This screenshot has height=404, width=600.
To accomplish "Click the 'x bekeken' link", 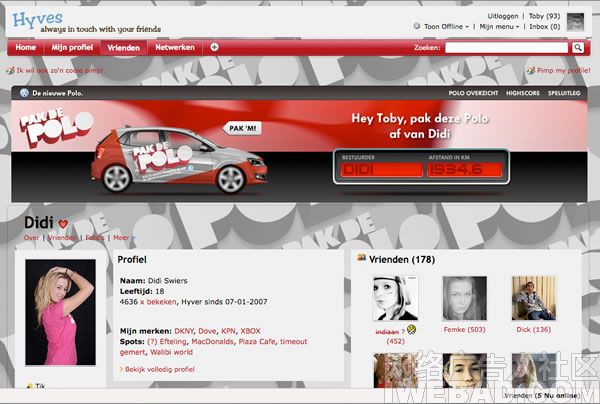I will pyautogui.click(x=158, y=301).
